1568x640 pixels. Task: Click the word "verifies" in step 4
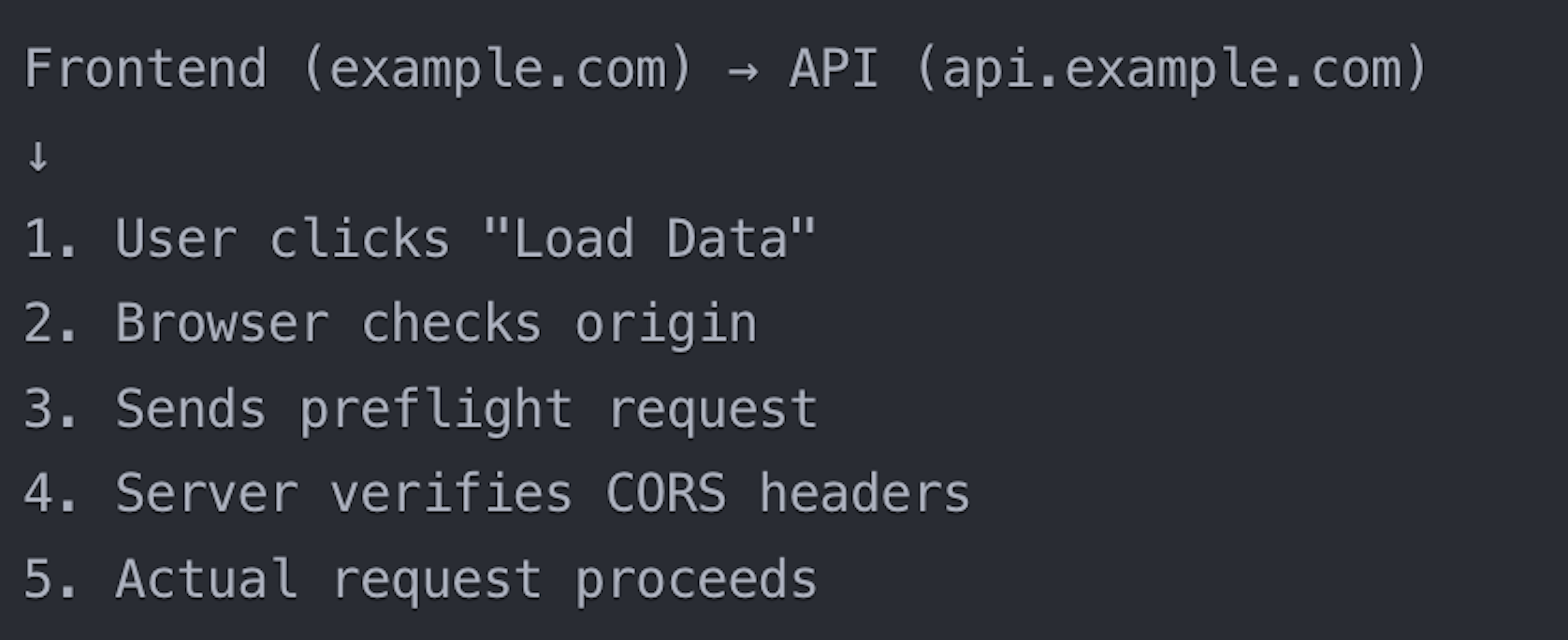coord(451,494)
